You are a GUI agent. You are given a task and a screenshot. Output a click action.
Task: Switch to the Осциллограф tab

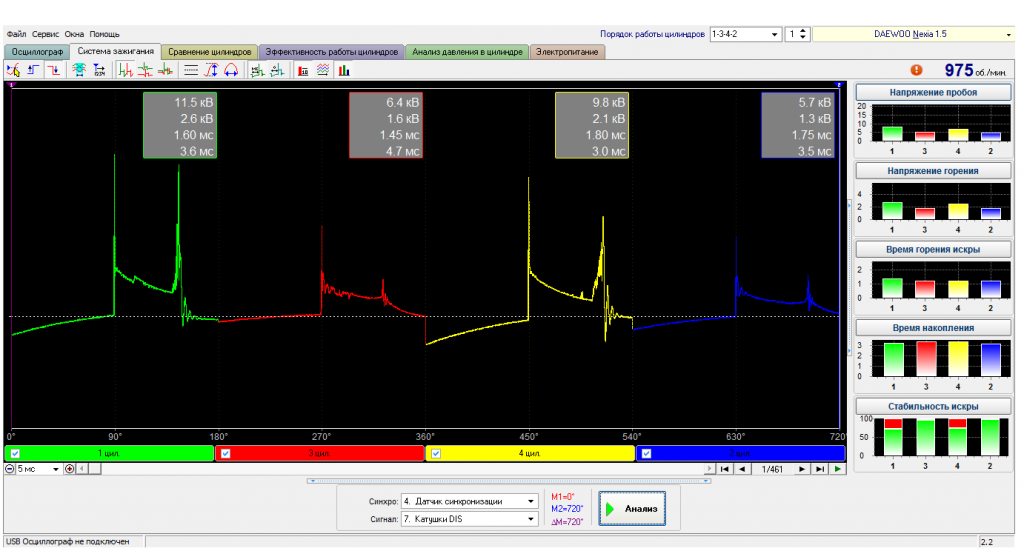tap(37, 52)
